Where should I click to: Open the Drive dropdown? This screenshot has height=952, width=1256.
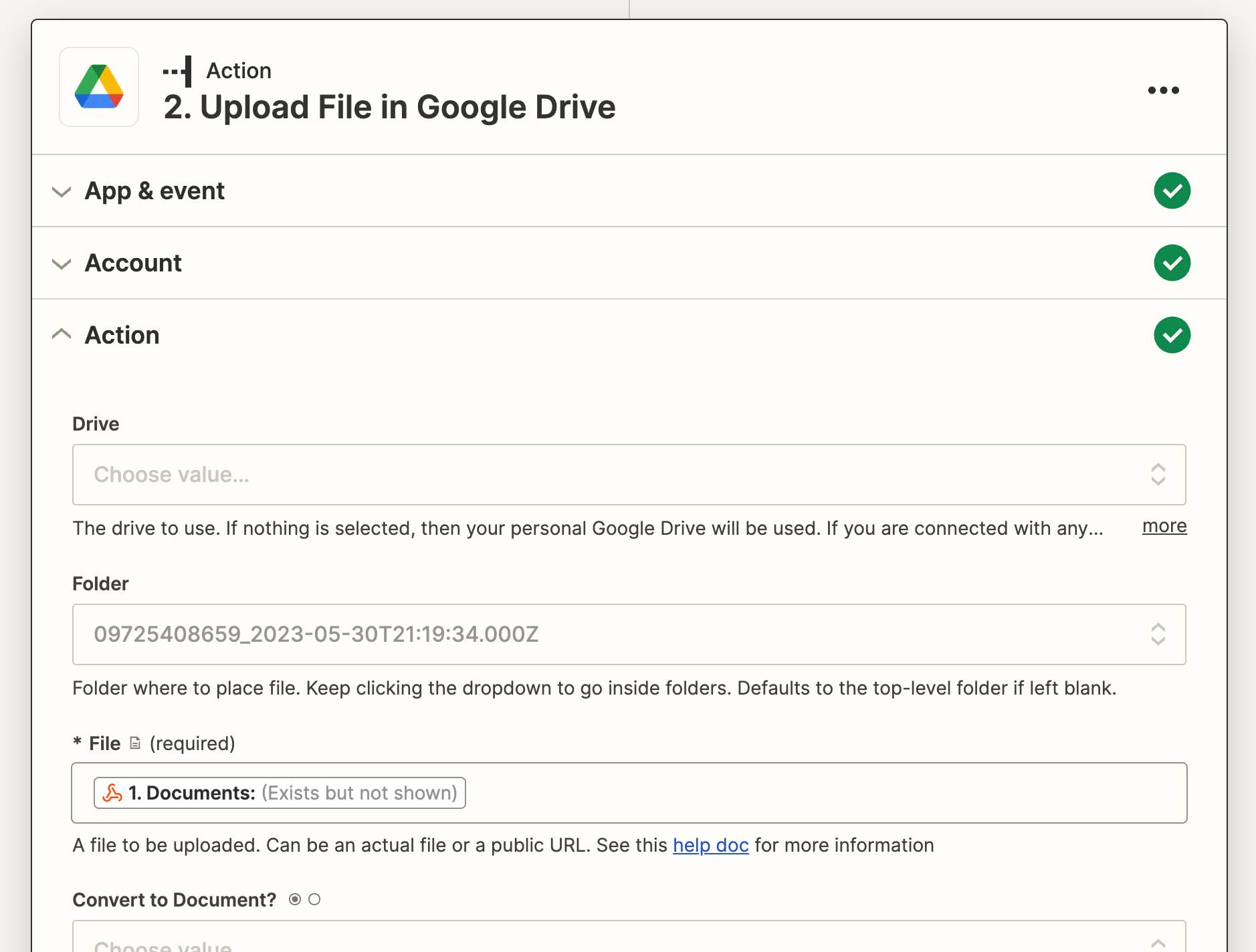(629, 475)
